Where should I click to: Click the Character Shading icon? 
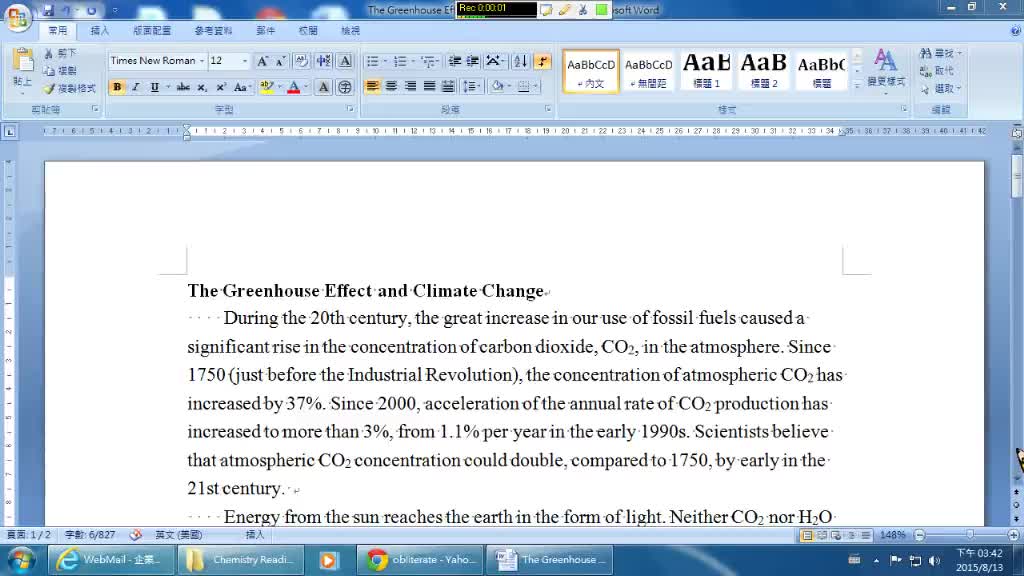coord(323,87)
